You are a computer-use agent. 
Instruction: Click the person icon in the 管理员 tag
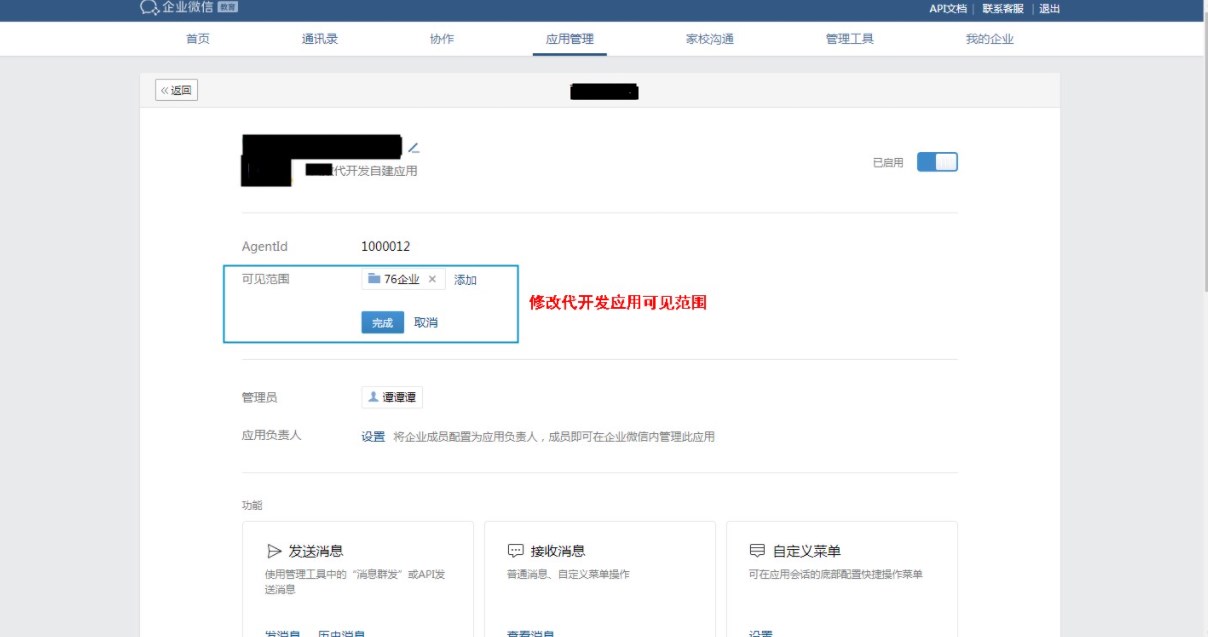pyautogui.click(x=374, y=397)
